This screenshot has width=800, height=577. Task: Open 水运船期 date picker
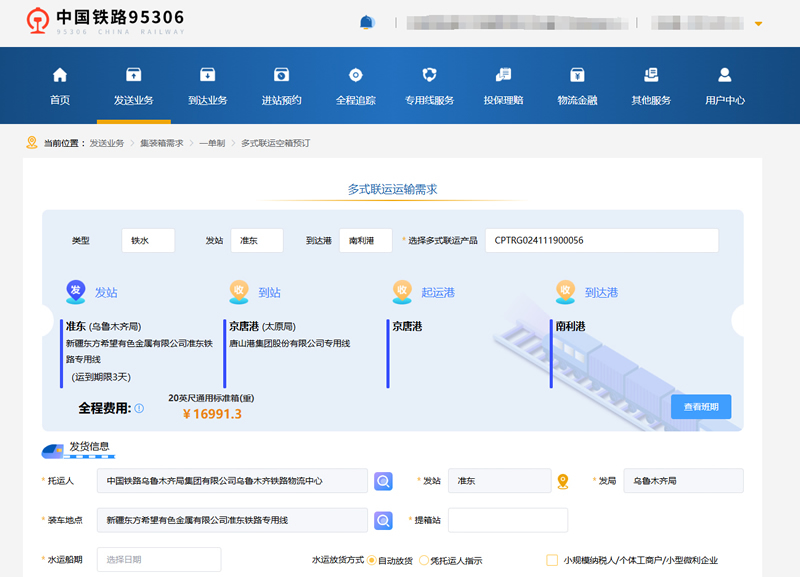tap(159, 559)
